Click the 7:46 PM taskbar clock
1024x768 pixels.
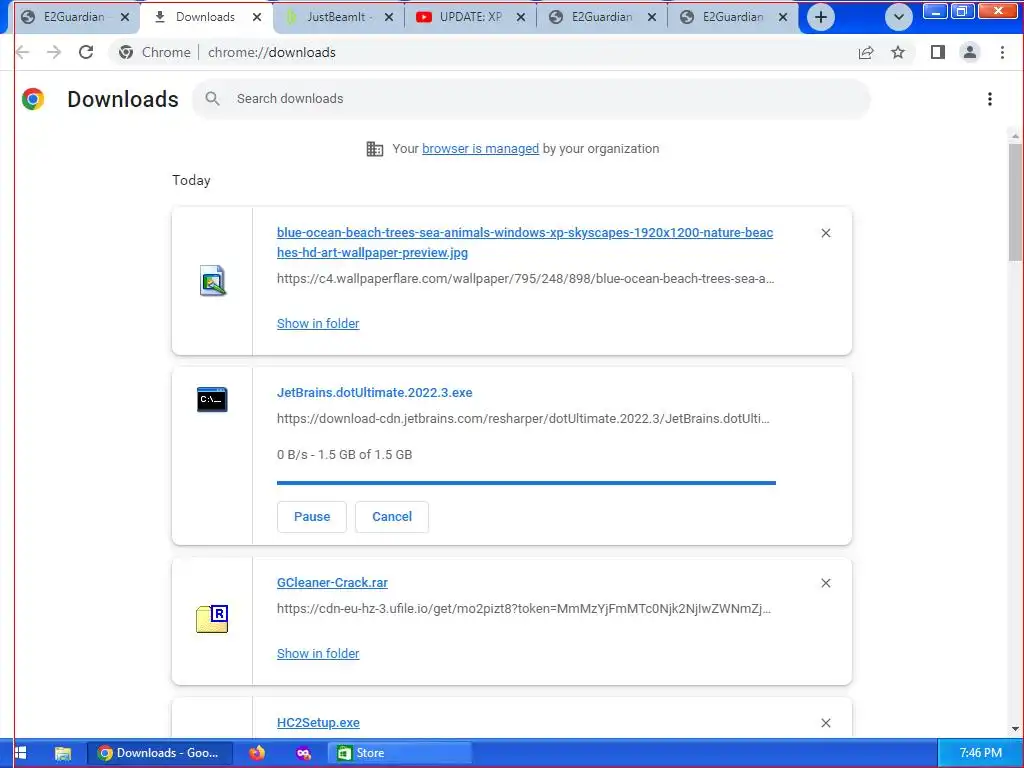tap(980, 753)
